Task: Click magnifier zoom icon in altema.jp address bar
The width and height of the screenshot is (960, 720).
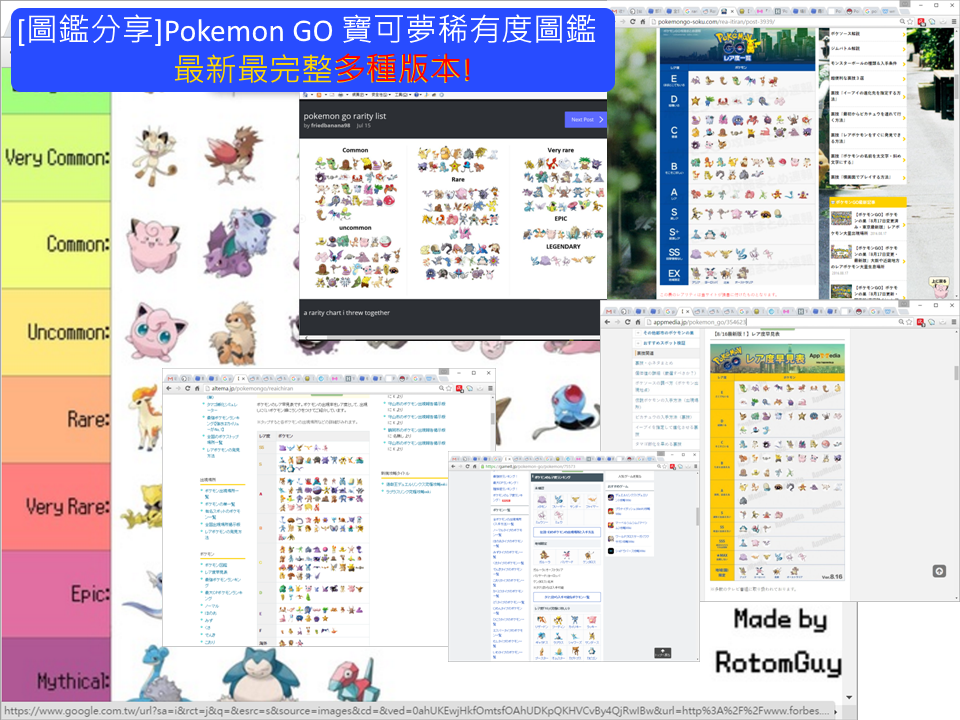Action: (441, 388)
